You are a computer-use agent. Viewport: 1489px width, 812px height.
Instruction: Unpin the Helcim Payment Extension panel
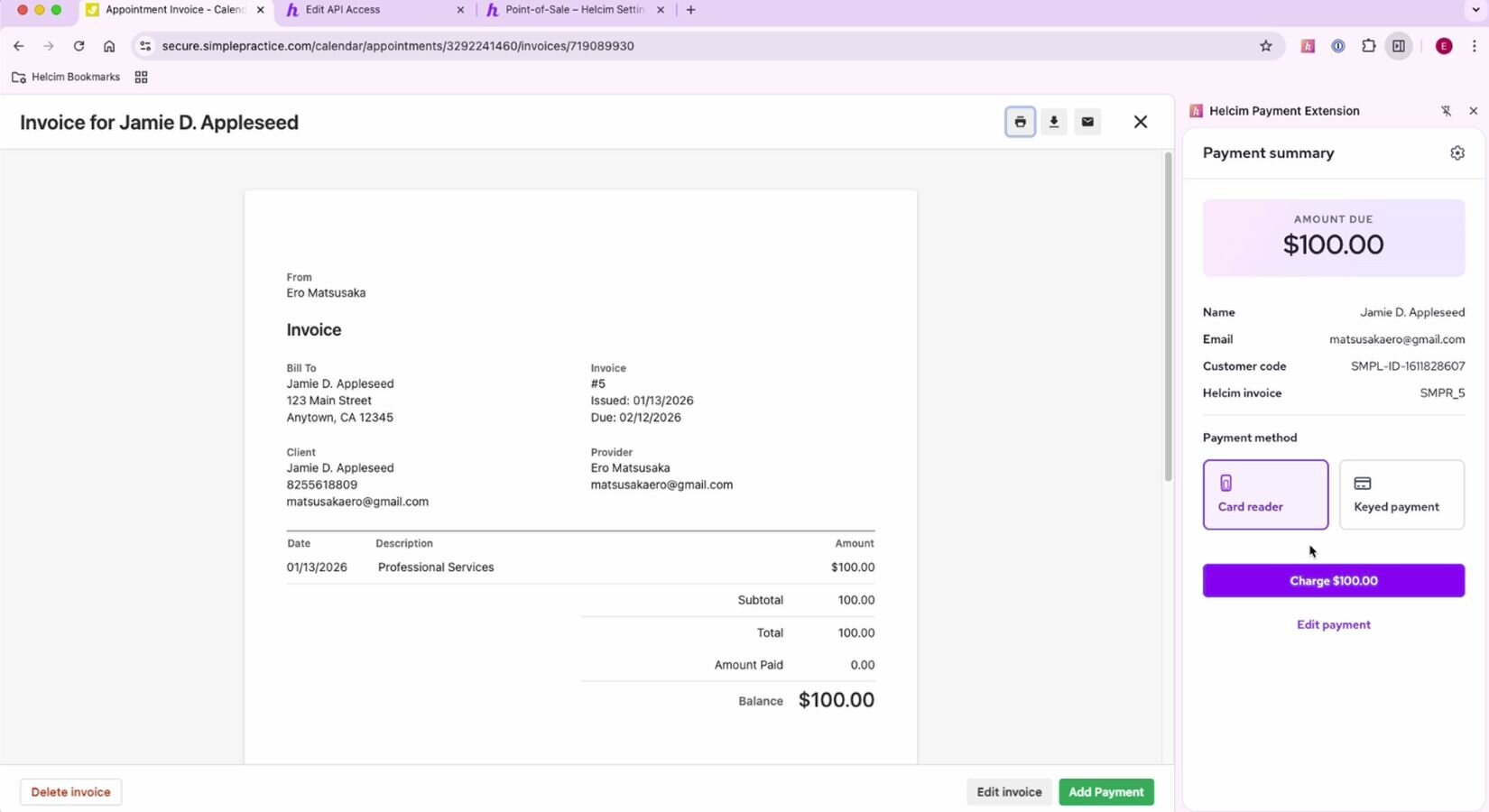click(1446, 111)
